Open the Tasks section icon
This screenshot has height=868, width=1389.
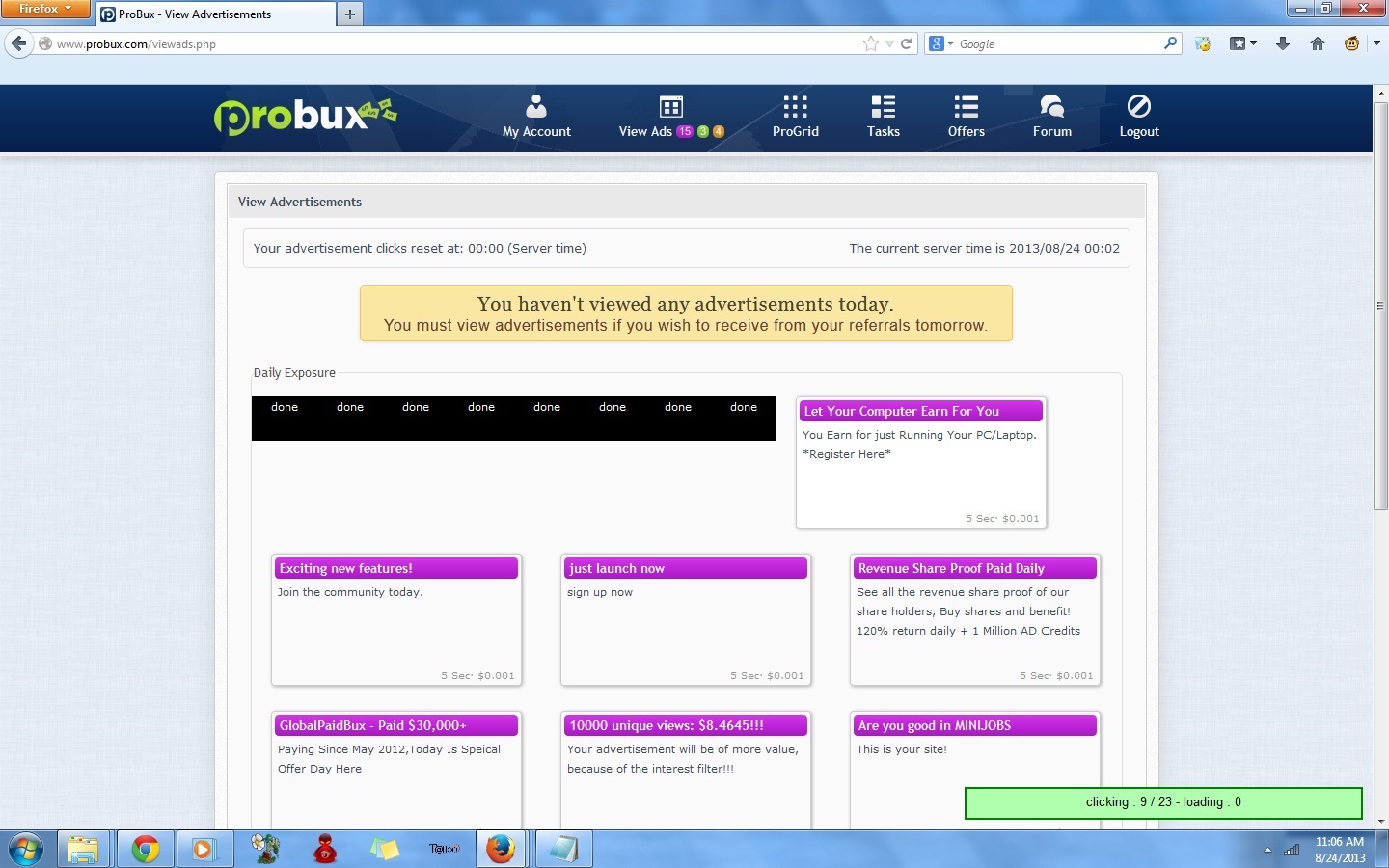882,116
